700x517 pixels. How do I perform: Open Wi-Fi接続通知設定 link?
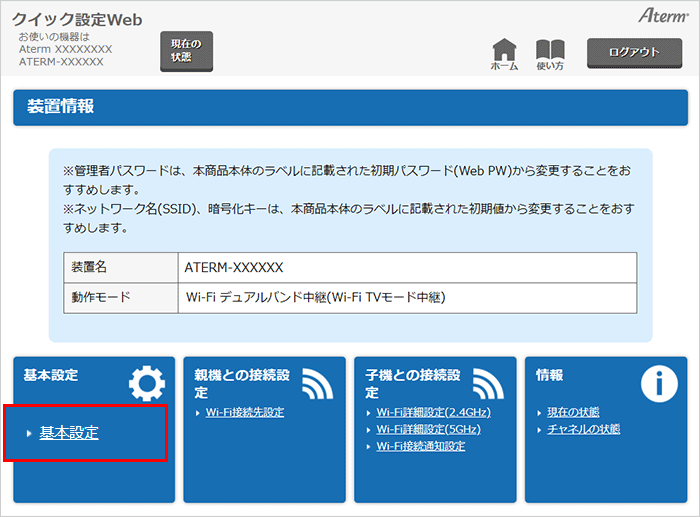point(420,446)
